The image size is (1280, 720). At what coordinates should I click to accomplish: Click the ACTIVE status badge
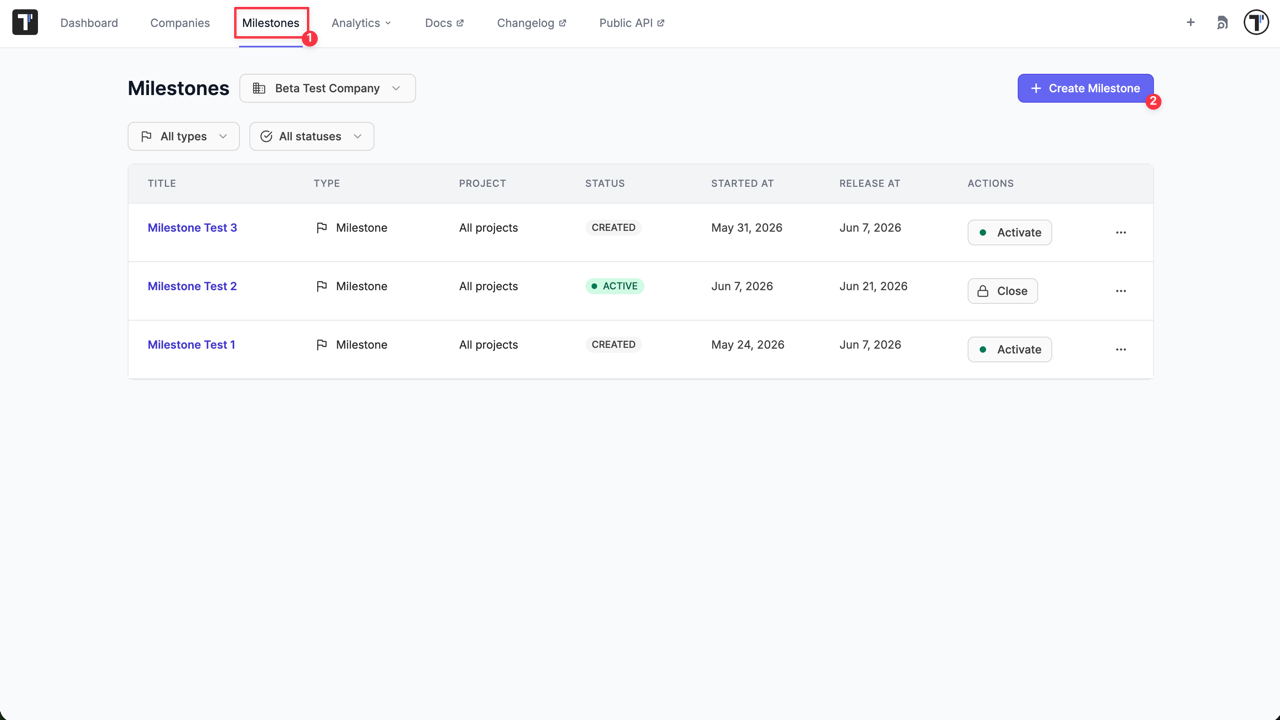pos(614,286)
